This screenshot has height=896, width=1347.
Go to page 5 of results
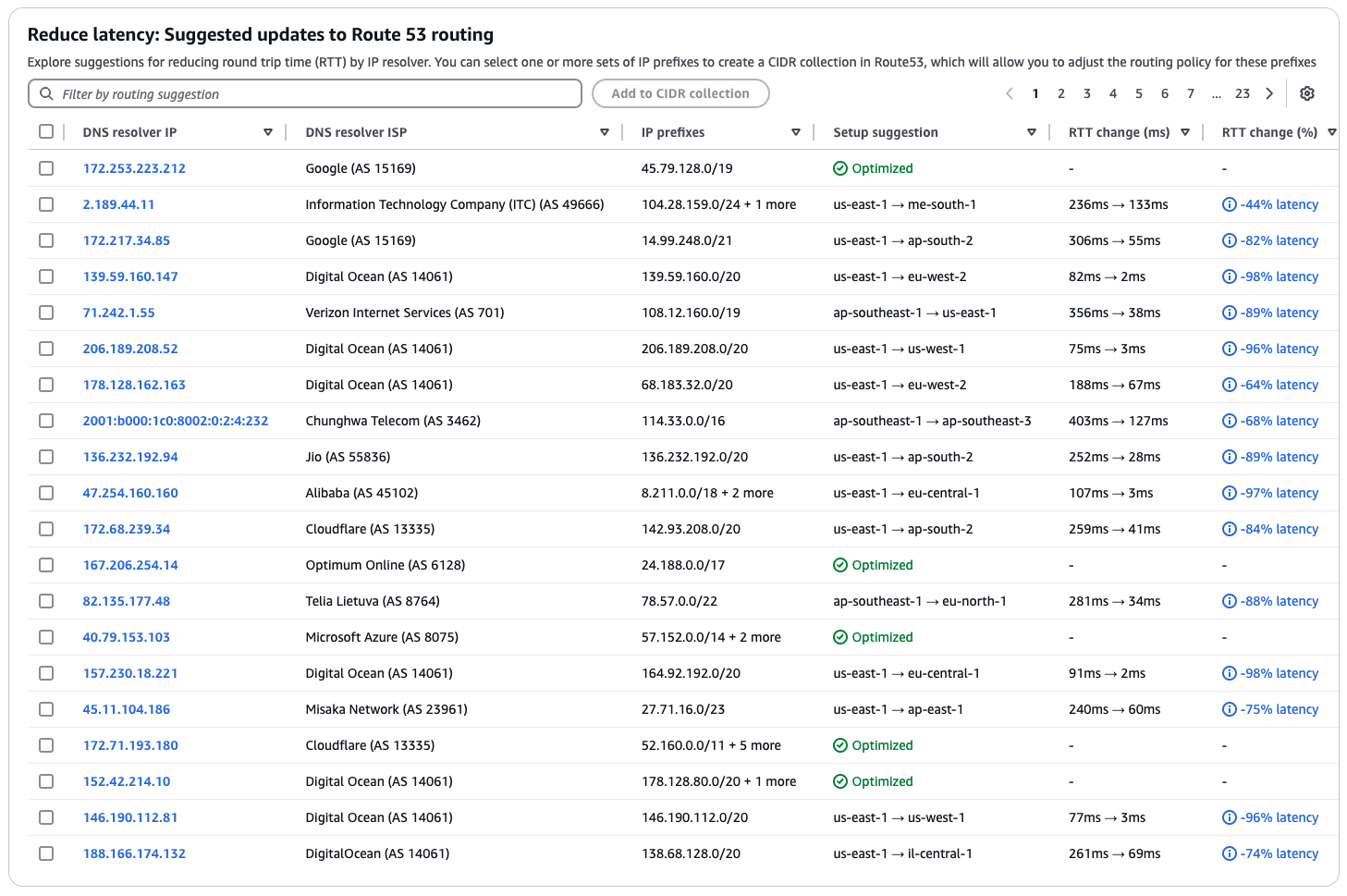(x=1139, y=93)
